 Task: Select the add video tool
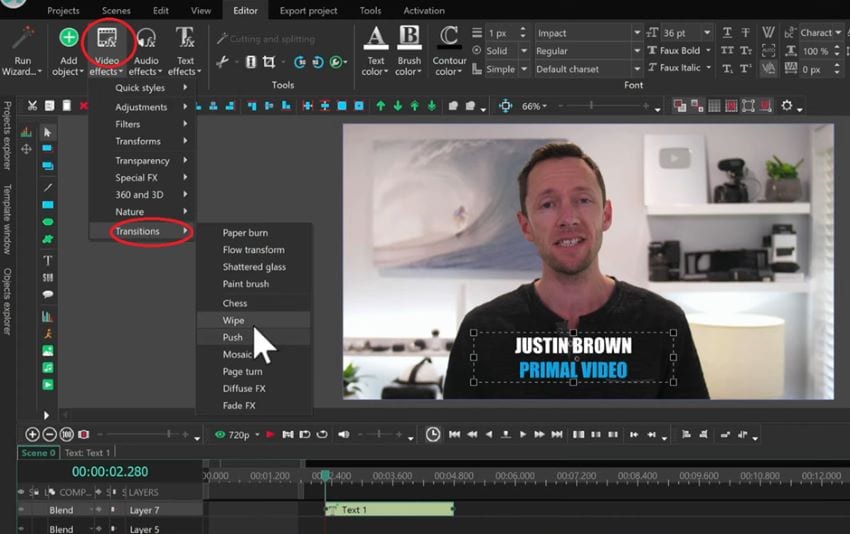coord(48,385)
